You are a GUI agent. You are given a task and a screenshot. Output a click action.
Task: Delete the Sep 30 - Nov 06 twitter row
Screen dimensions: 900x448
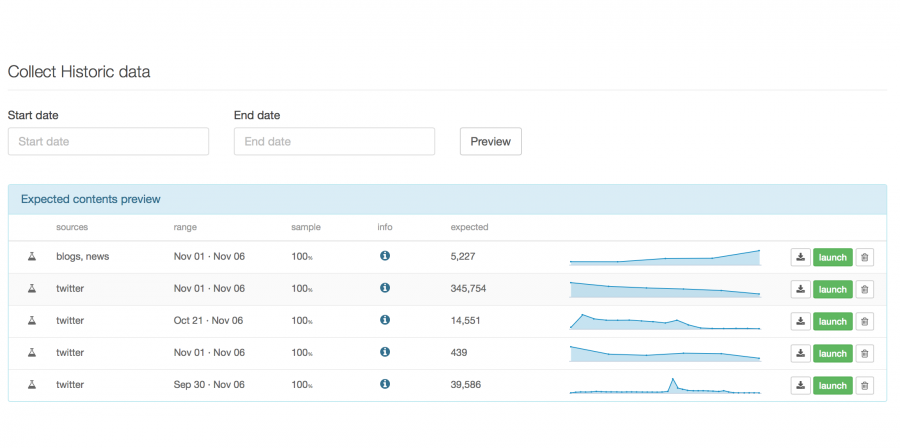pyautogui.click(x=865, y=385)
